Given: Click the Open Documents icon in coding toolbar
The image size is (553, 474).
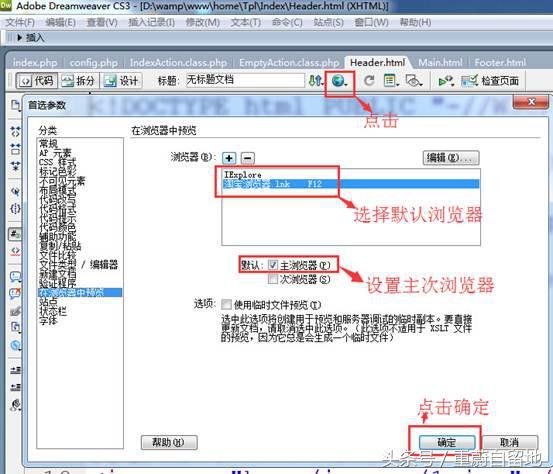Looking at the screenshot, I should [15, 105].
